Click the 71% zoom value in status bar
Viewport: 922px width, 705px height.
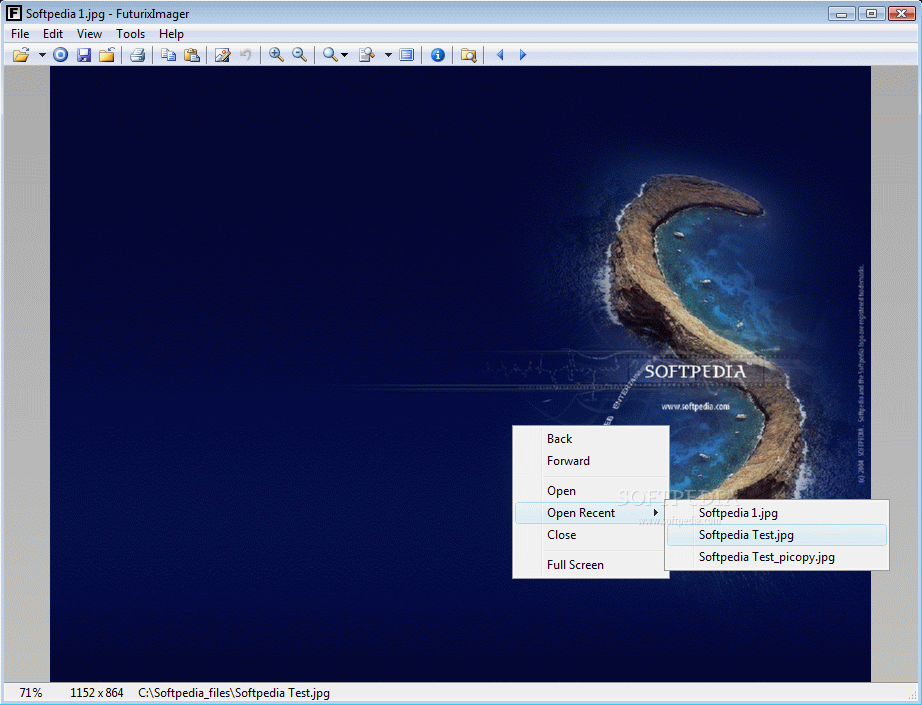31,693
